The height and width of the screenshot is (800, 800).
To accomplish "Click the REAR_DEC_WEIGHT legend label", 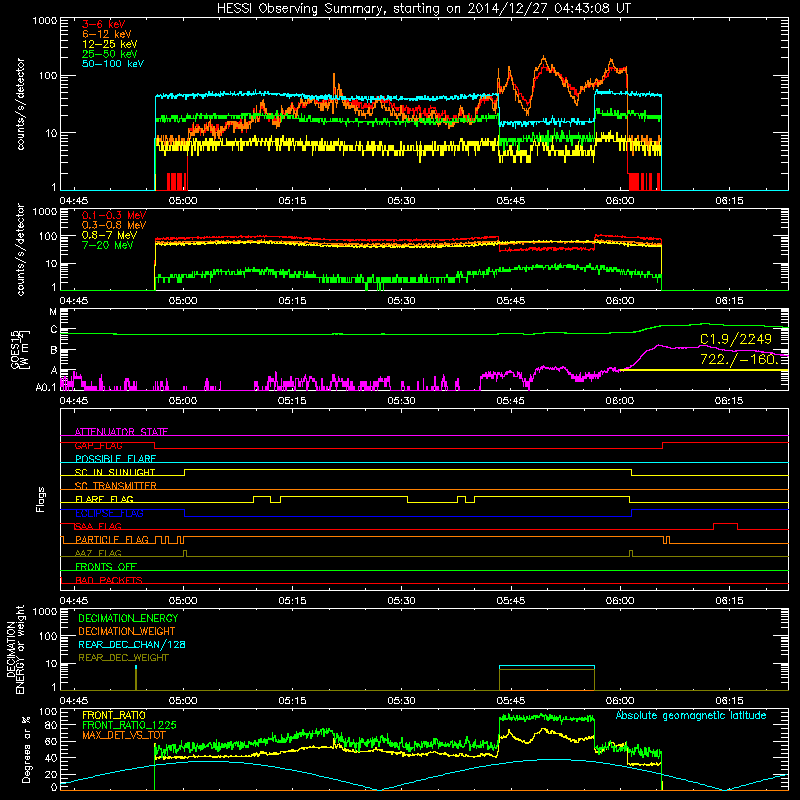I will (123, 658).
